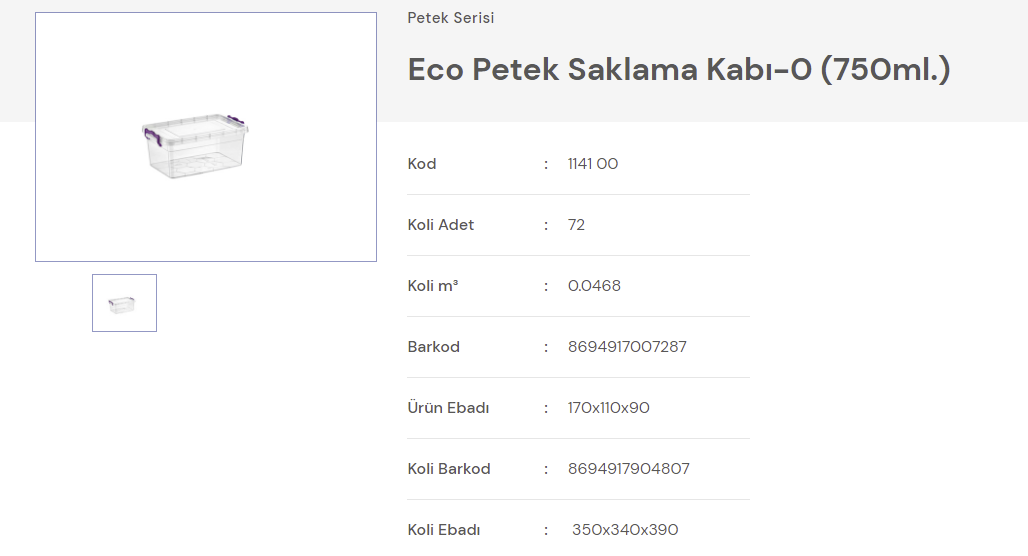The image size is (1028, 556).
Task: Select the small product thumbnail below the photo
Action: pos(124,303)
